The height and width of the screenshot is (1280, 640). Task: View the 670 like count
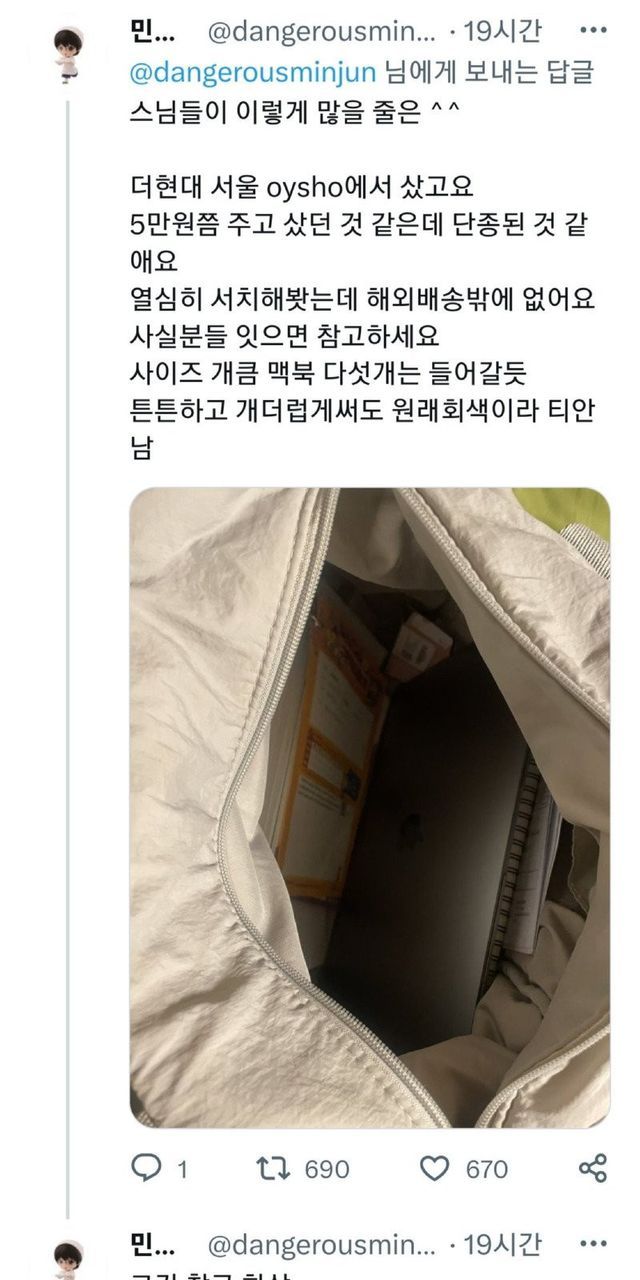487,1169
